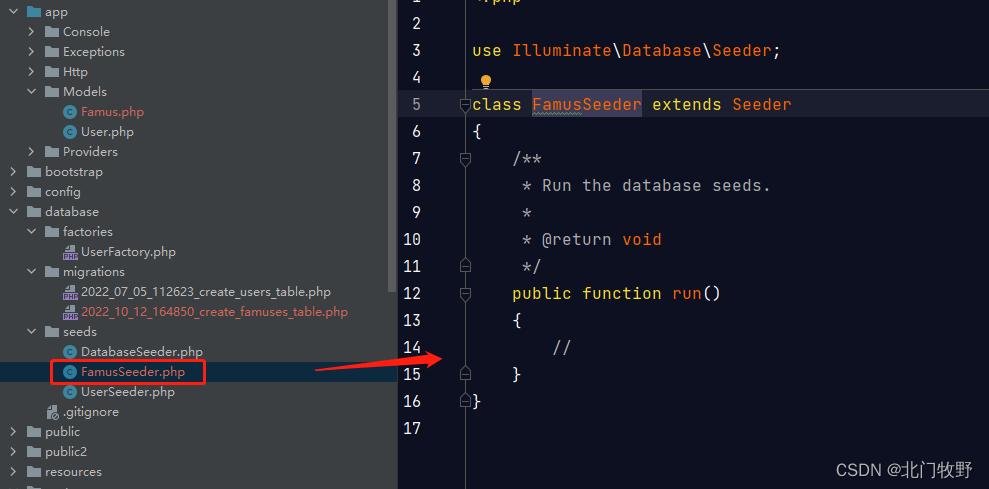
Task: Click the config folder icon
Action: click(34, 192)
